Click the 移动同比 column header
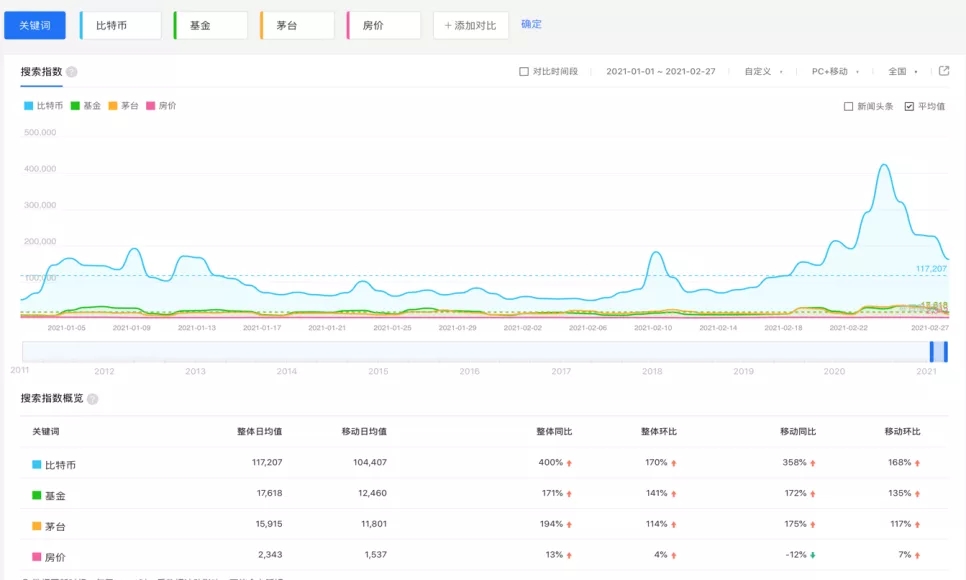966x580 pixels. point(798,431)
